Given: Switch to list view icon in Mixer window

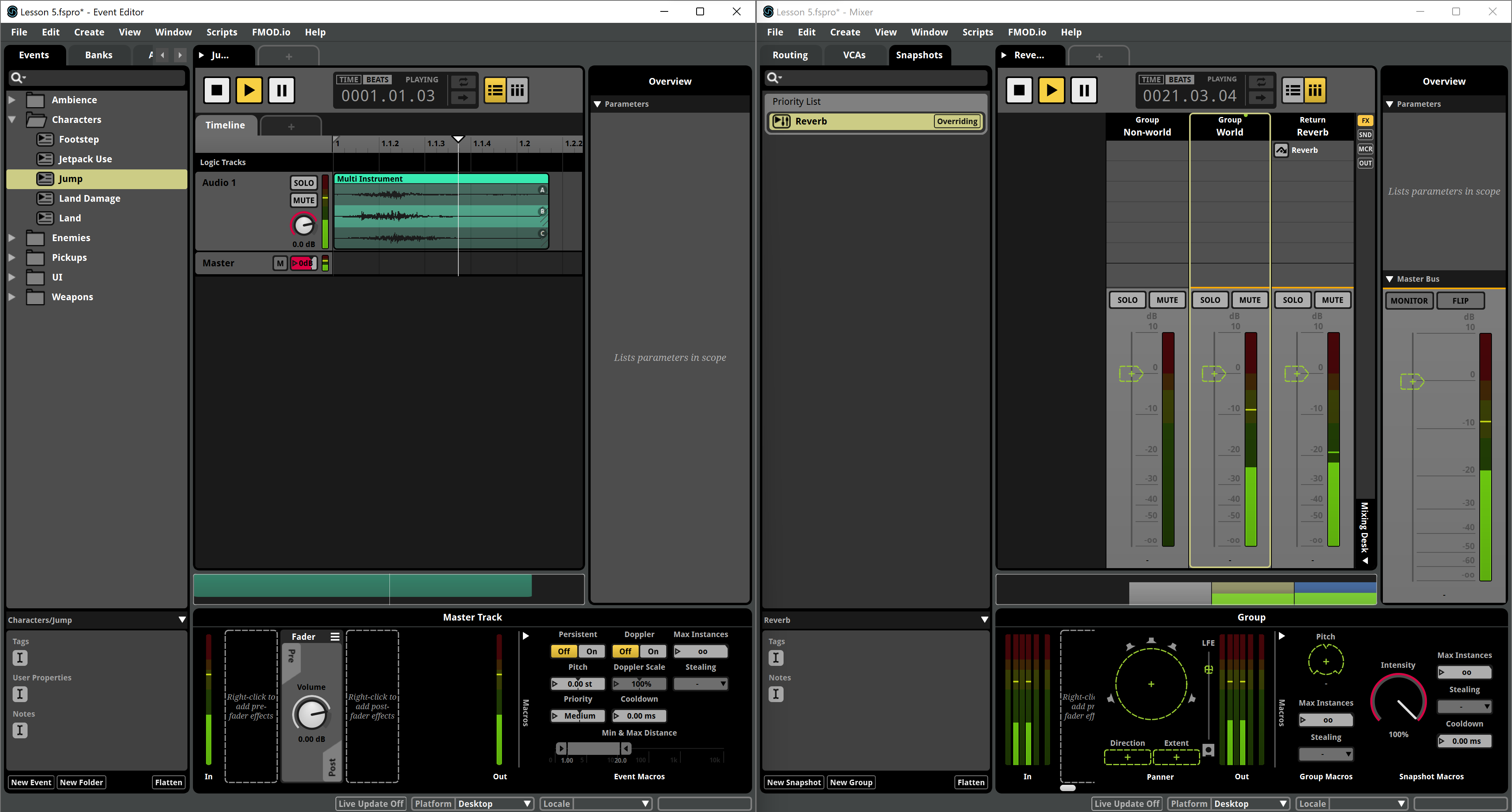Looking at the screenshot, I should click(1292, 90).
